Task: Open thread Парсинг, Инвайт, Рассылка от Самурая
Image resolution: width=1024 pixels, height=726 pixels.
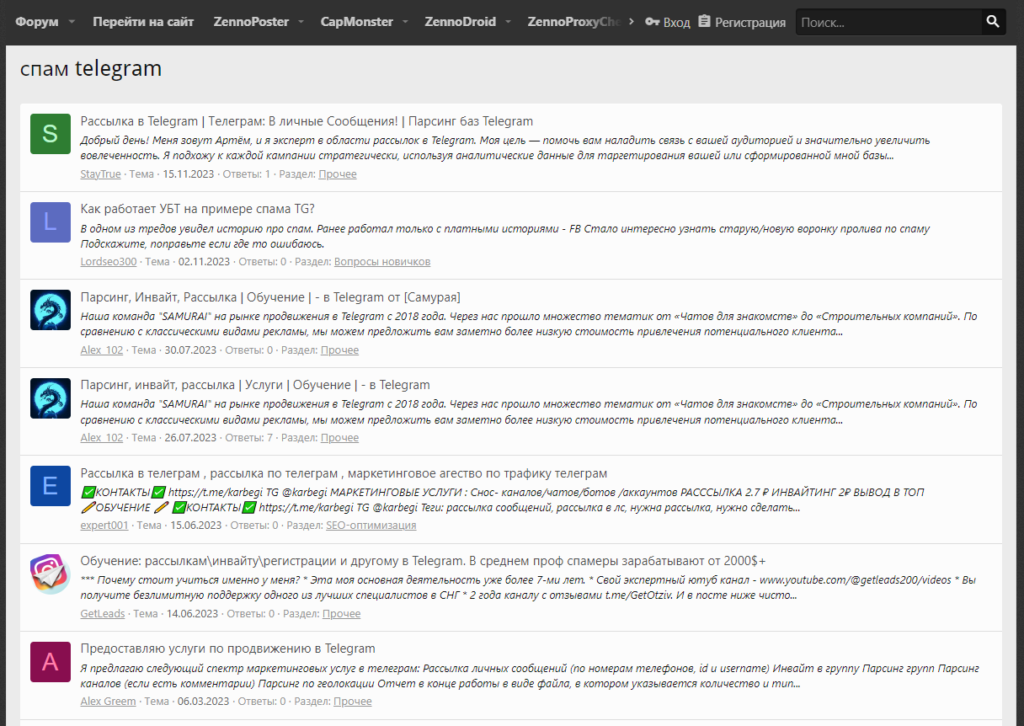Action: (270, 297)
